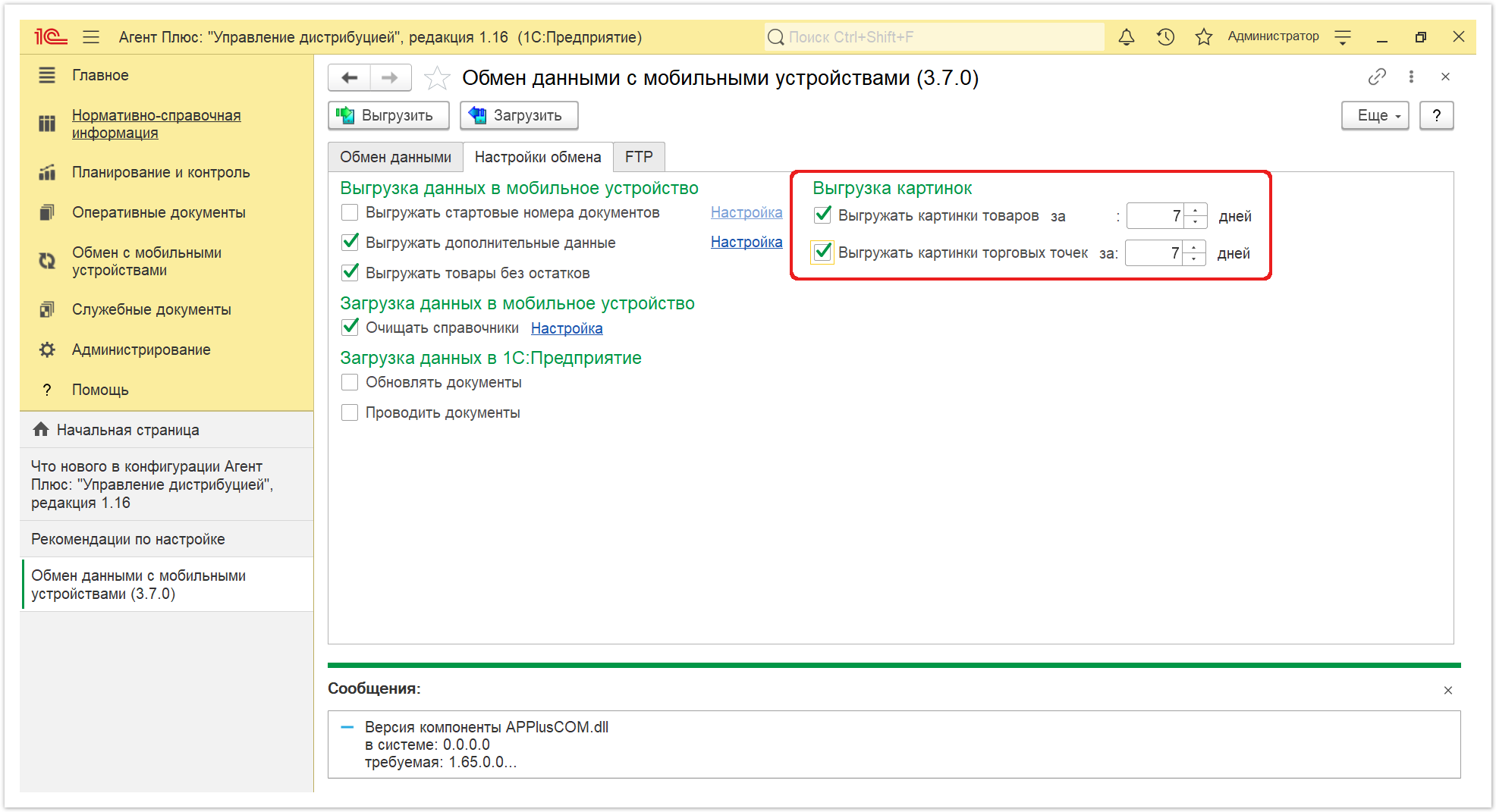Viewport: 1496px width, 812px height.
Task: Open help with the ? button
Action: (x=1436, y=115)
